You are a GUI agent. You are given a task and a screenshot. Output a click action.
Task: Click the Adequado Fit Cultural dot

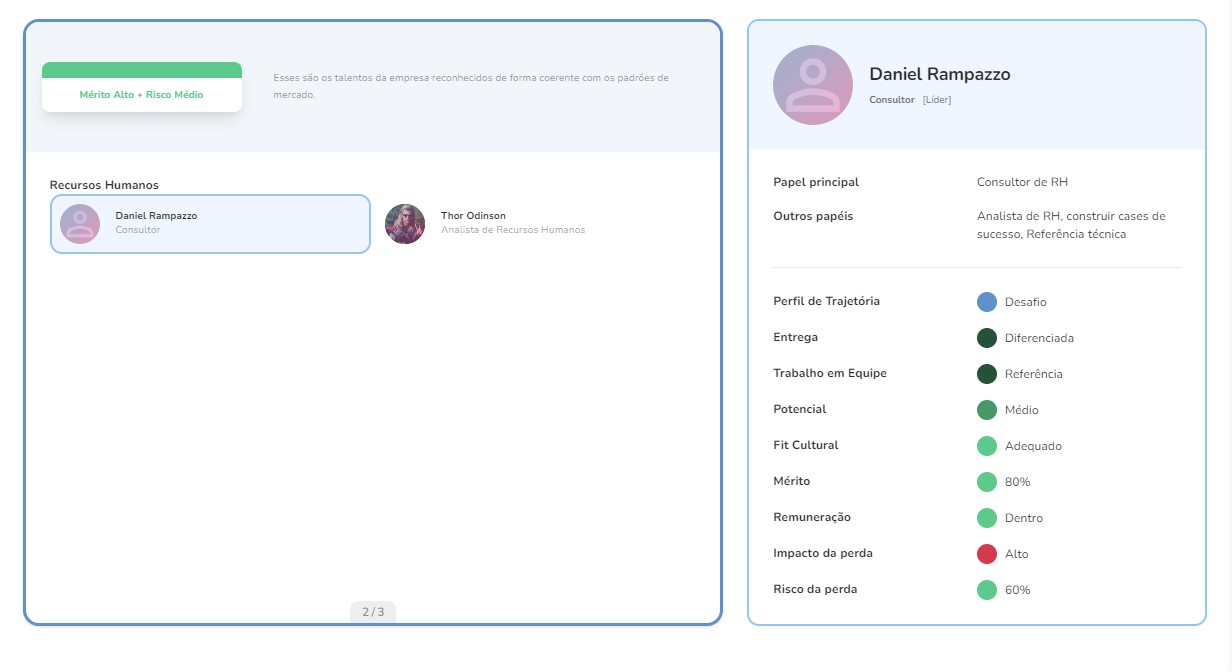(987, 446)
